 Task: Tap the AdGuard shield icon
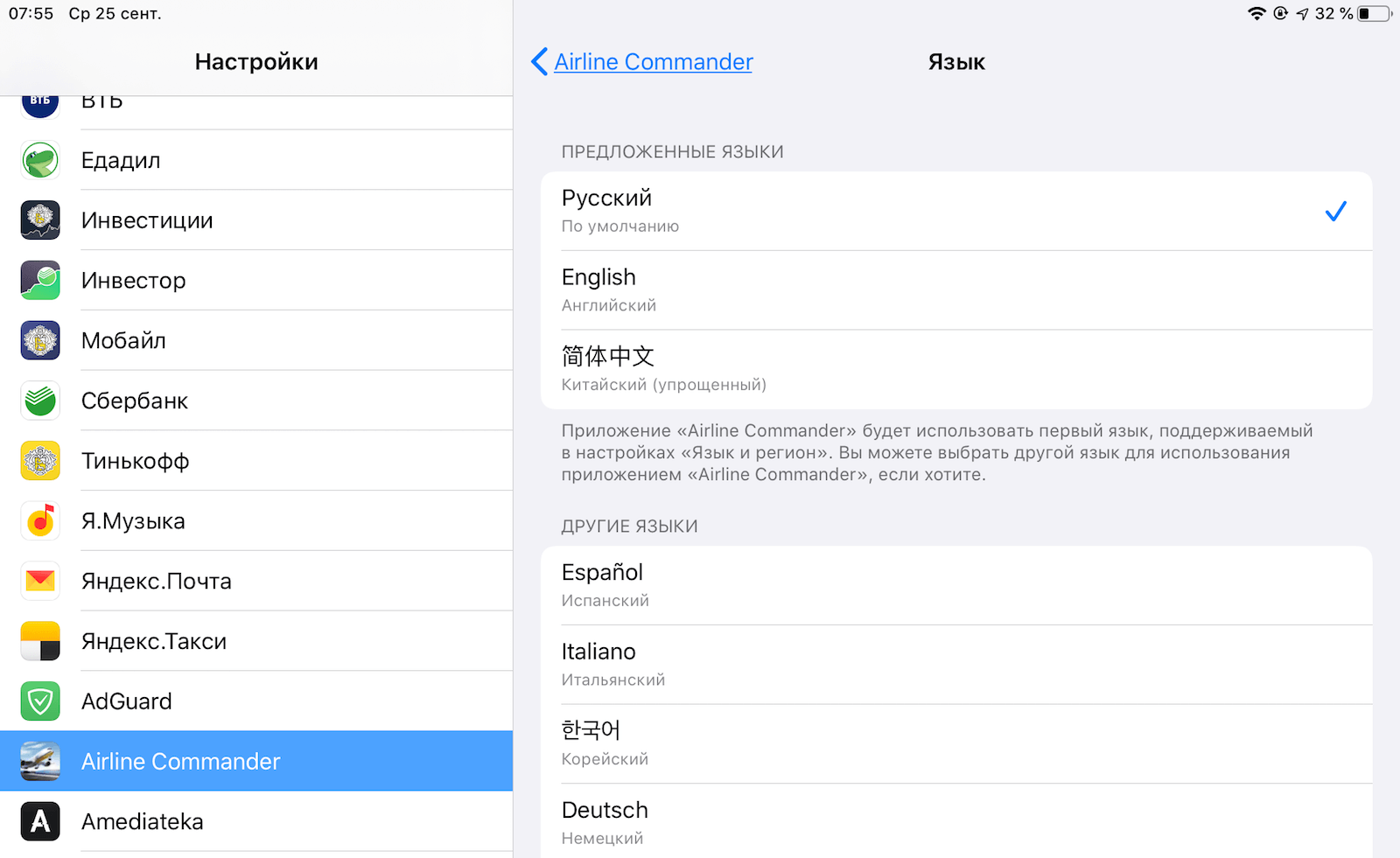coord(40,701)
